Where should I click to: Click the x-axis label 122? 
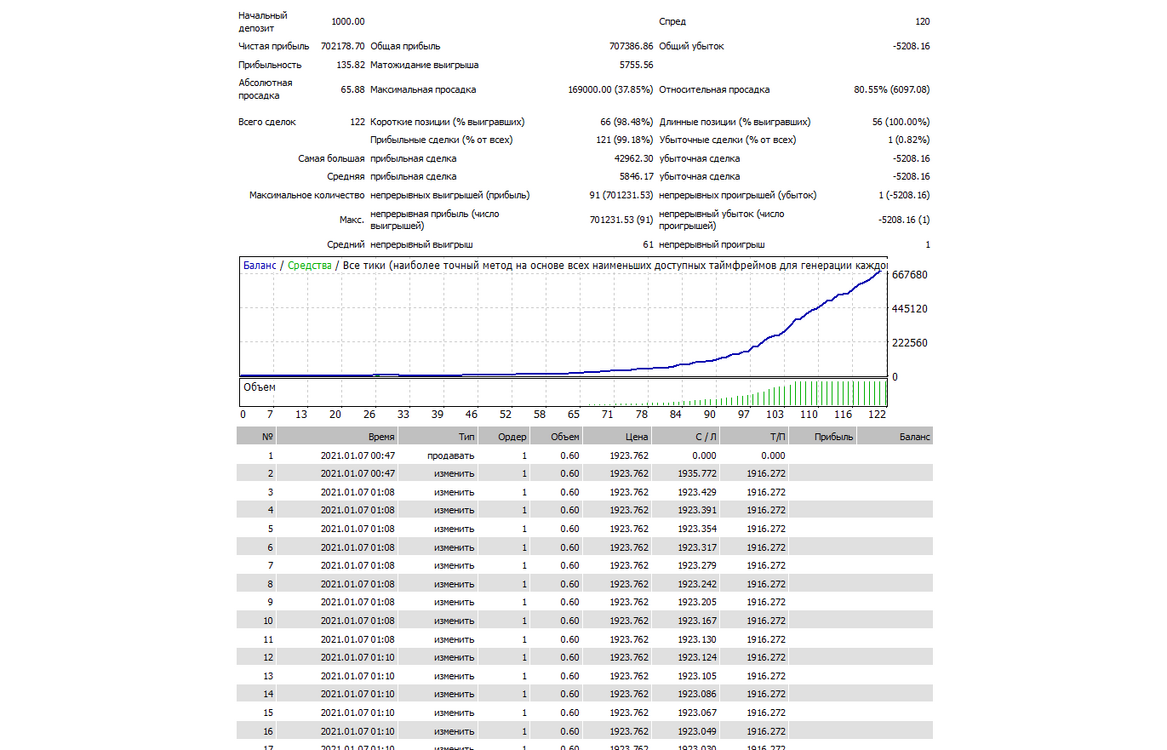click(877, 414)
